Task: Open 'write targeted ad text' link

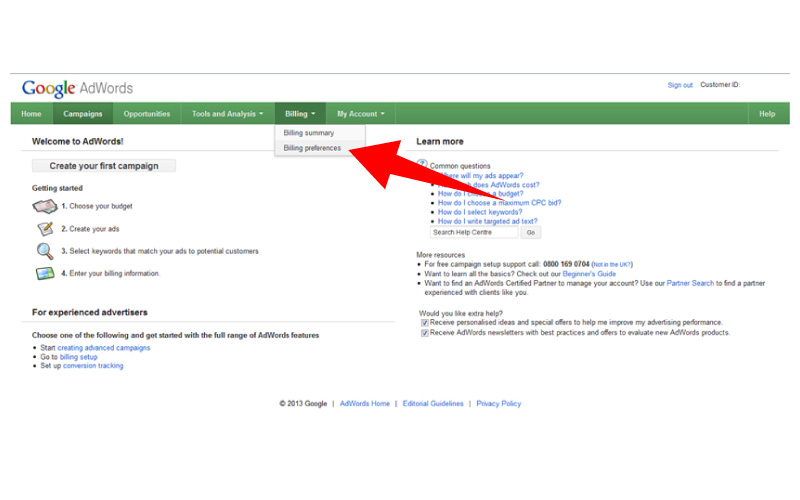Action: (x=488, y=221)
